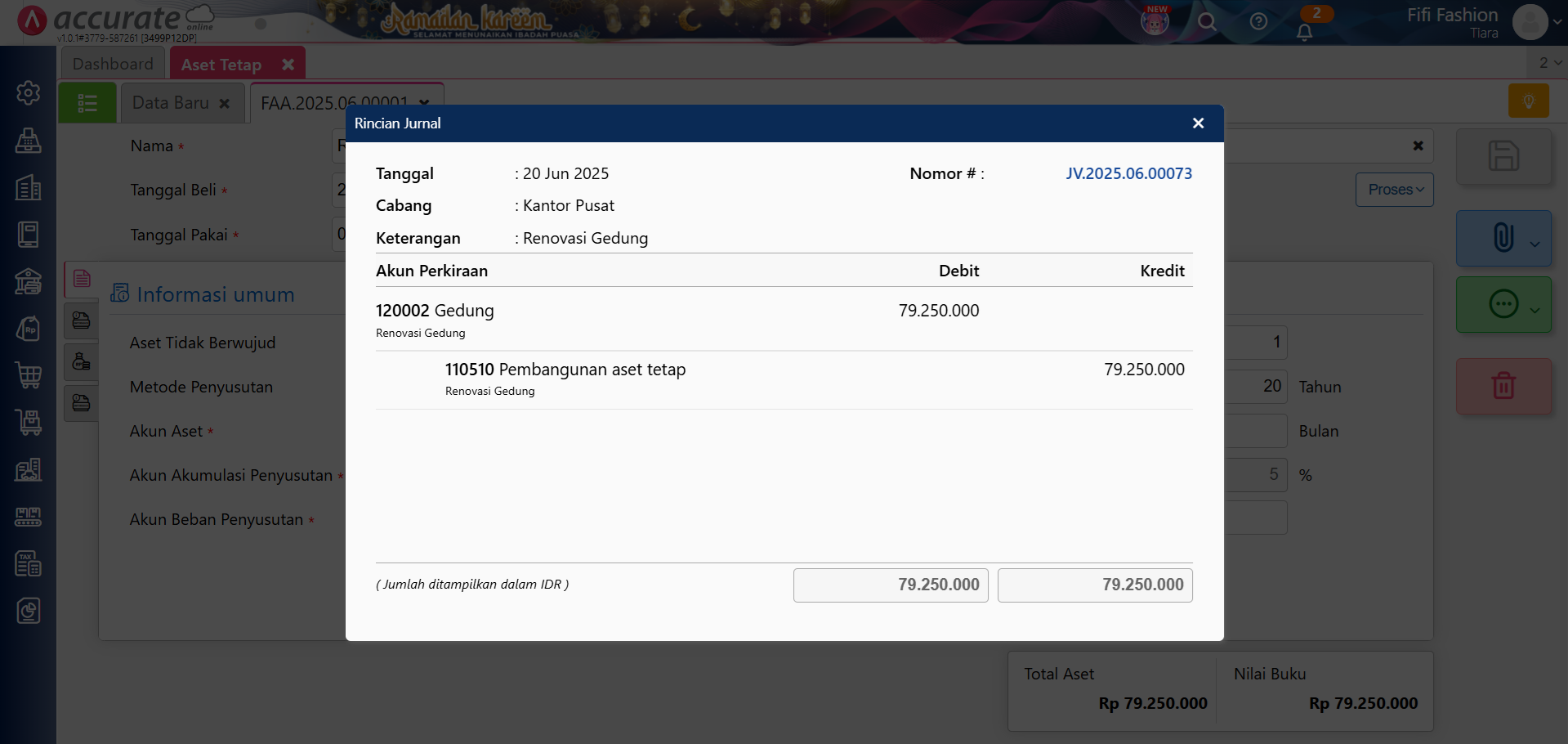
Task: Open the paperclip attachment button
Action: click(x=1502, y=238)
